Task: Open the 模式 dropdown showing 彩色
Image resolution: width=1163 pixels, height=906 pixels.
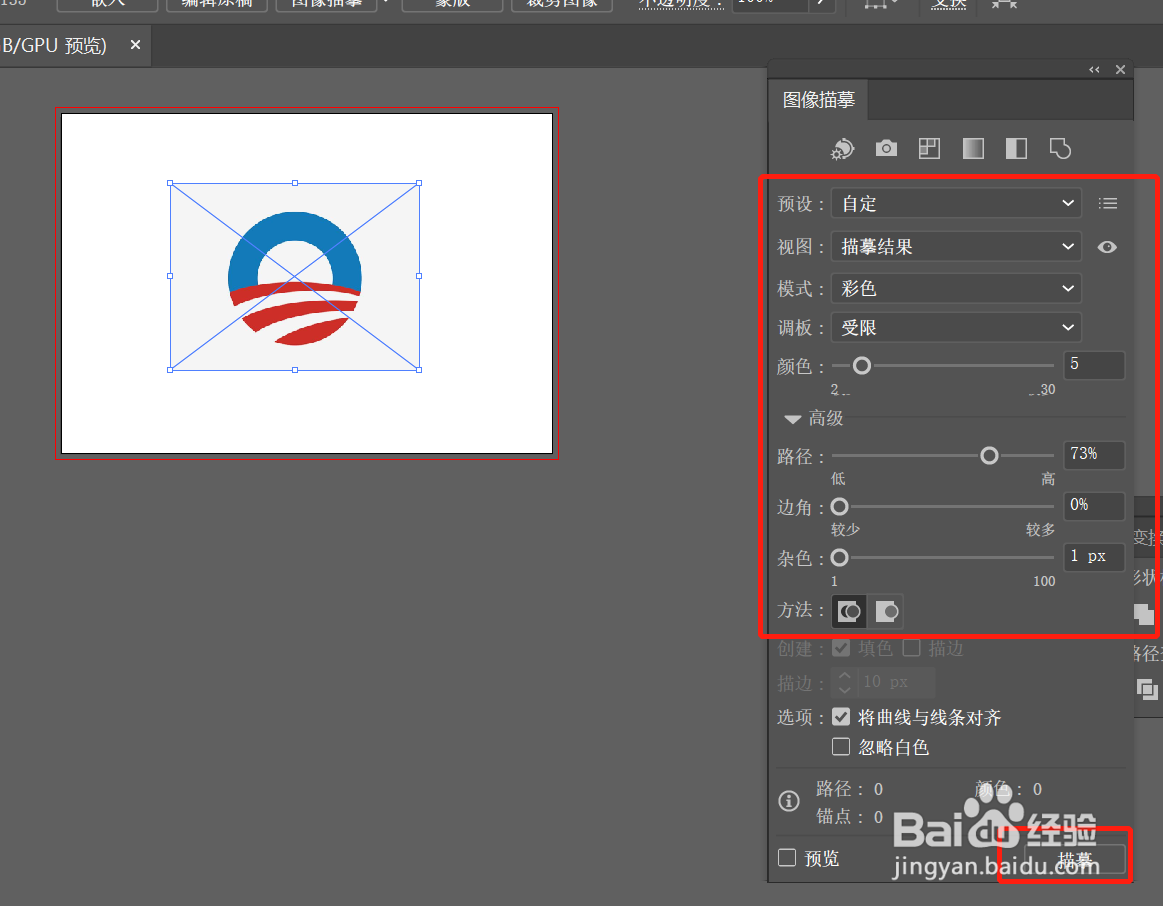Action: (x=956, y=288)
